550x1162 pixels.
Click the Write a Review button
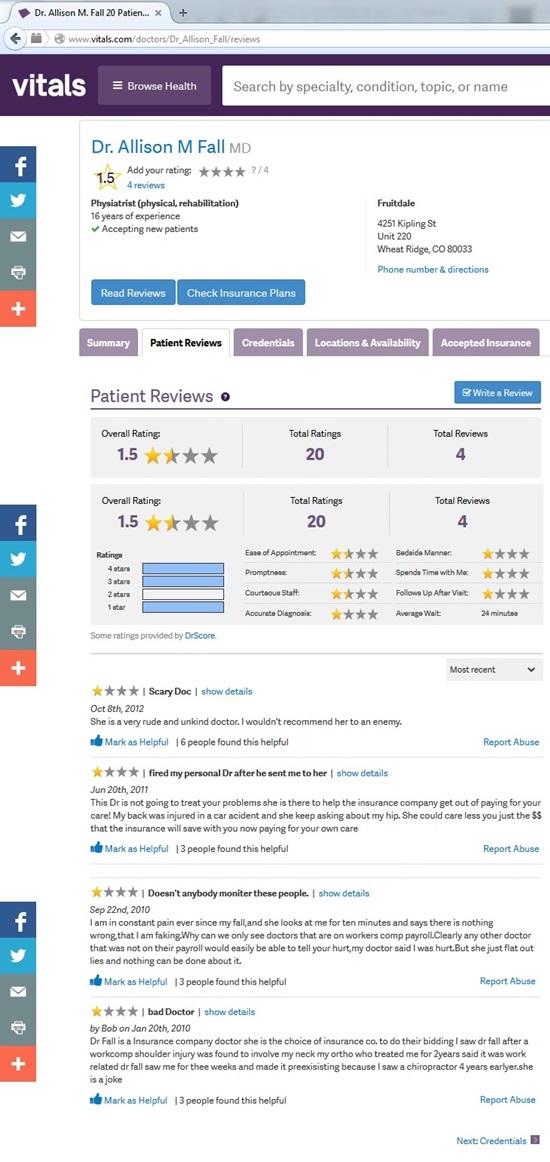(x=497, y=393)
